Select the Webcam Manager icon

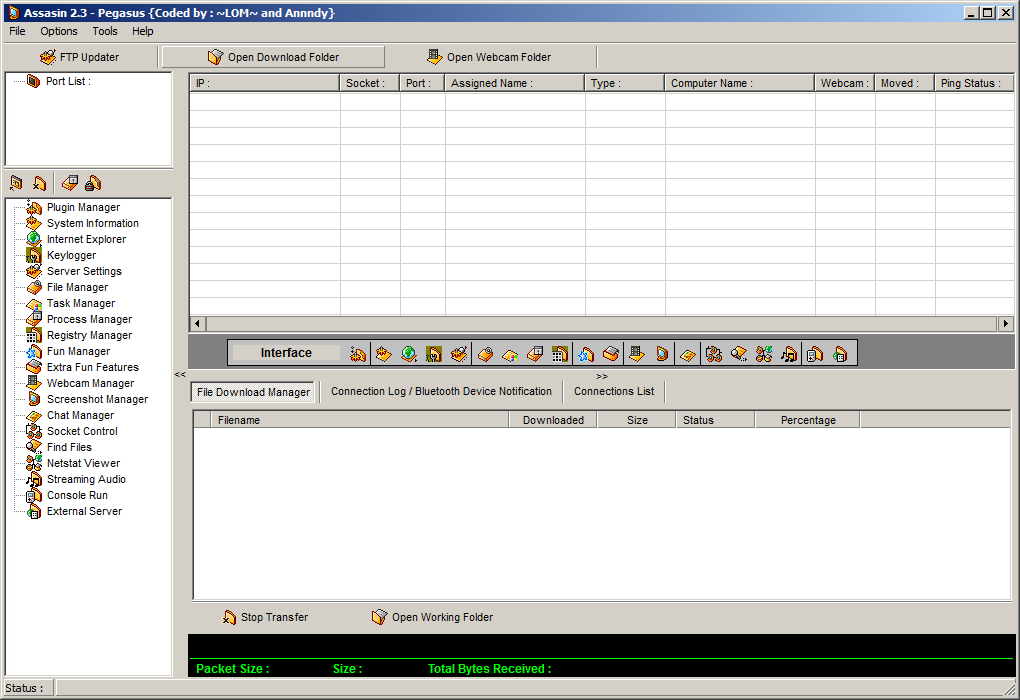[x=34, y=384]
